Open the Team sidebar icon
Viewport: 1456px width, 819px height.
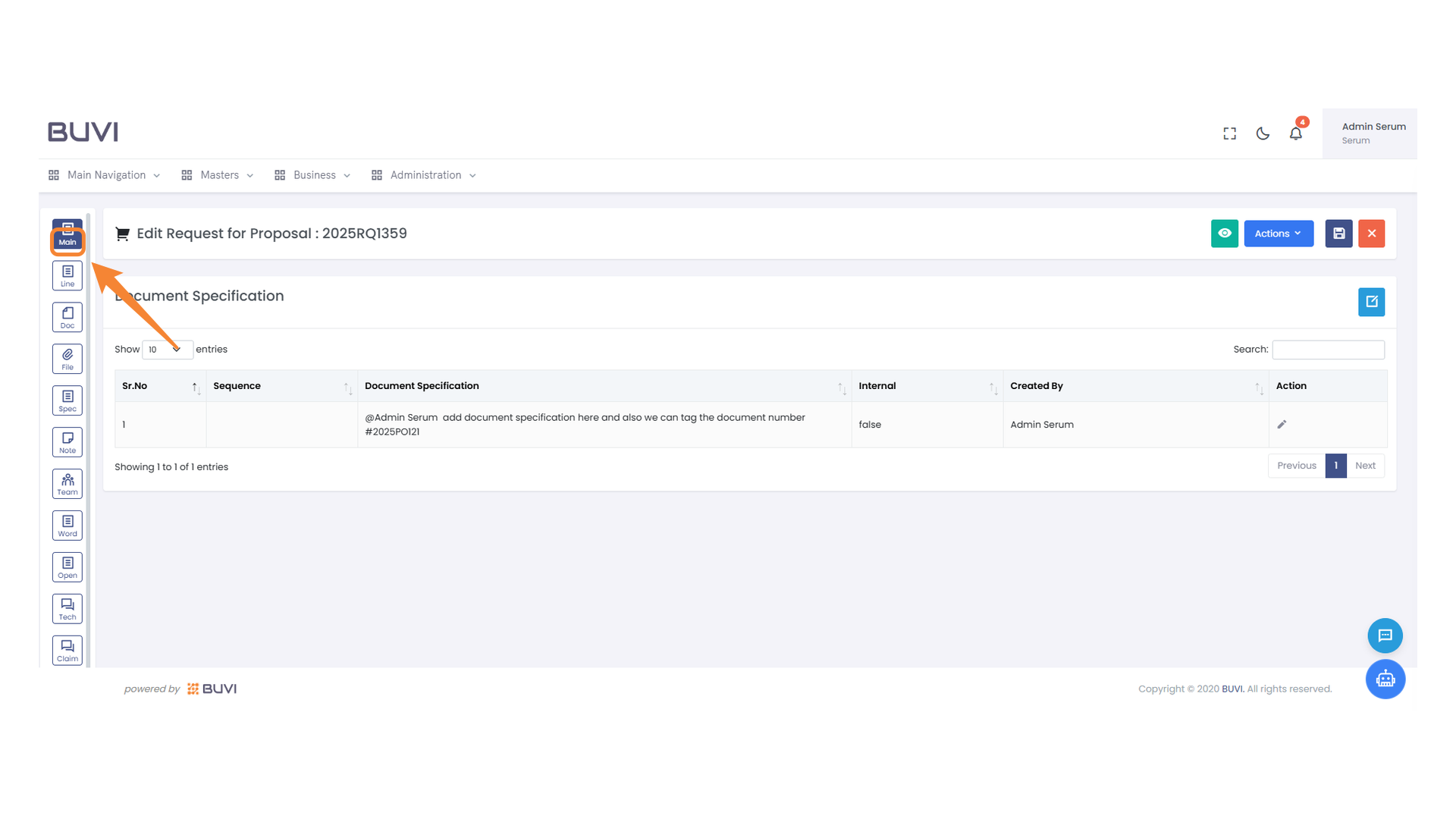(x=67, y=484)
